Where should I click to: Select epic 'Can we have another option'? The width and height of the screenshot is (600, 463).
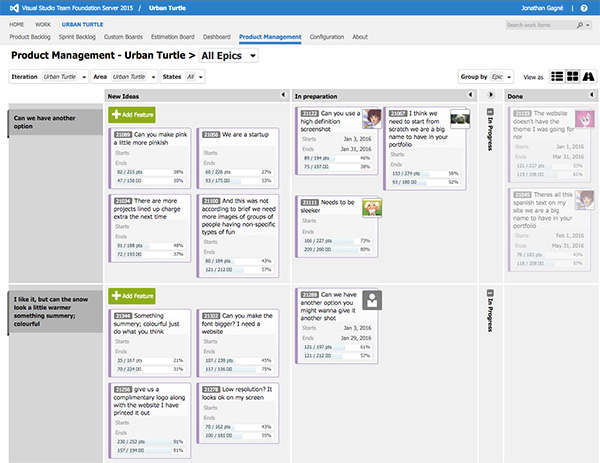pyautogui.click(x=55, y=122)
